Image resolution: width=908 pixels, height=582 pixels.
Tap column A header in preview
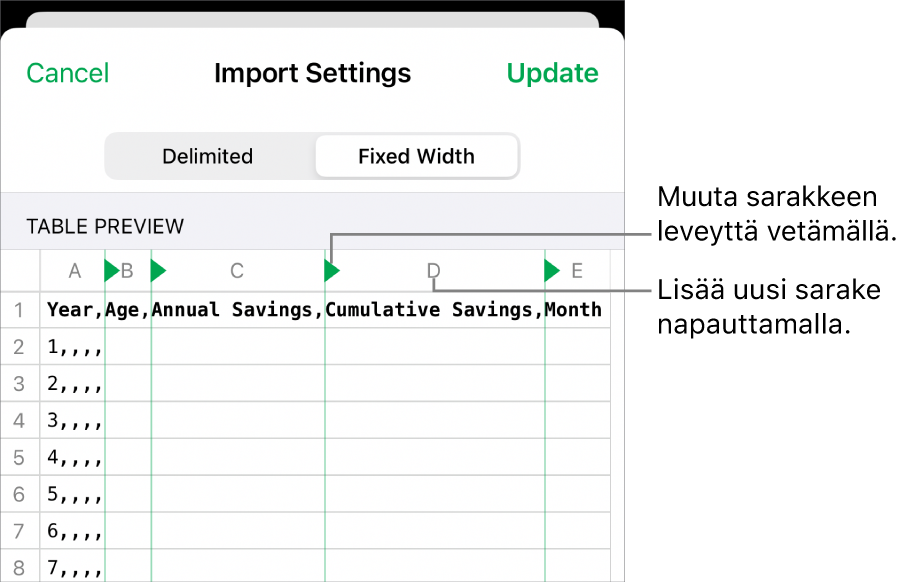pos(74,270)
